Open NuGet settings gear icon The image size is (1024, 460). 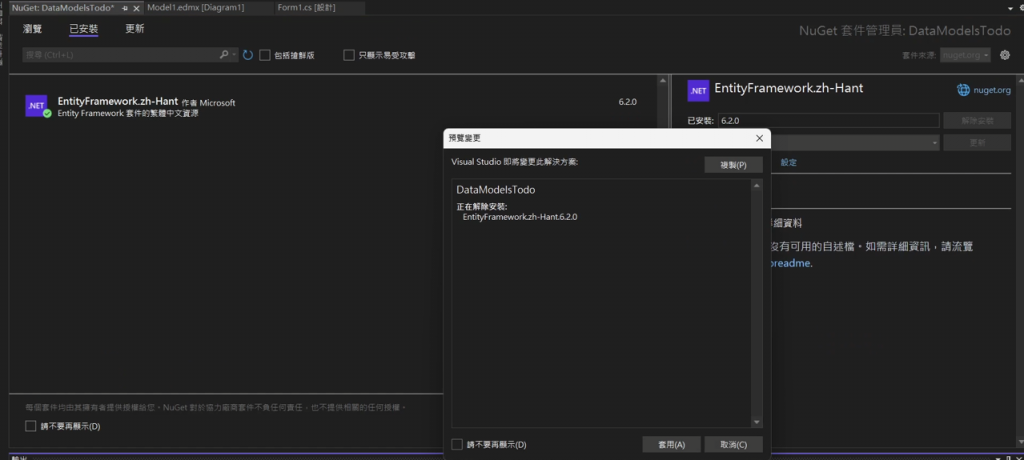pos(1005,55)
